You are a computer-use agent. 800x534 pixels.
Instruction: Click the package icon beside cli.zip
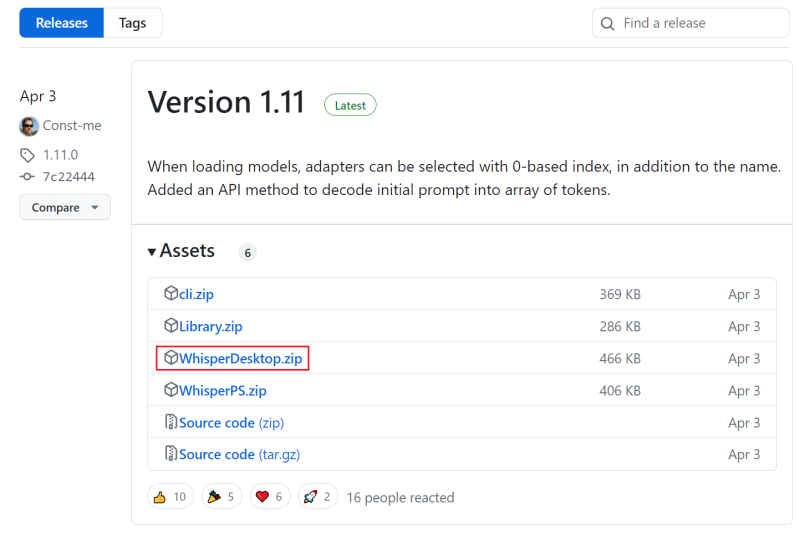(170, 294)
